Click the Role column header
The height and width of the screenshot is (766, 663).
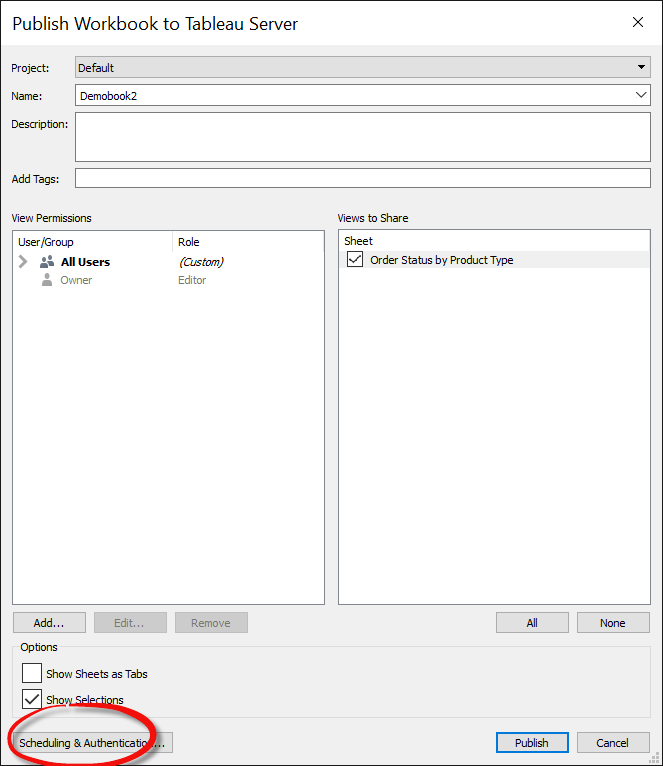point(189,242)
